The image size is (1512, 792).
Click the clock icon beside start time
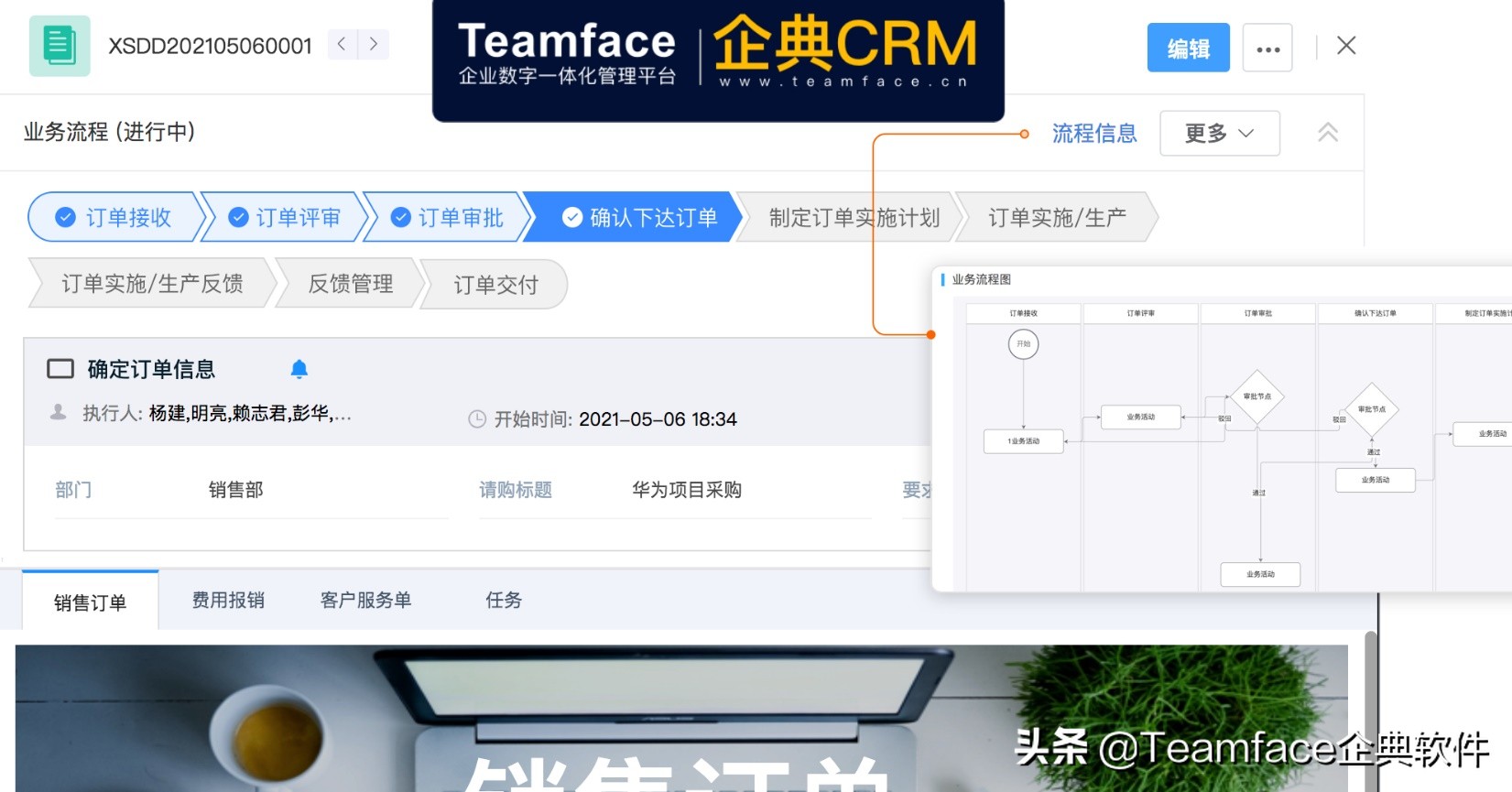(x=477, y=419)
